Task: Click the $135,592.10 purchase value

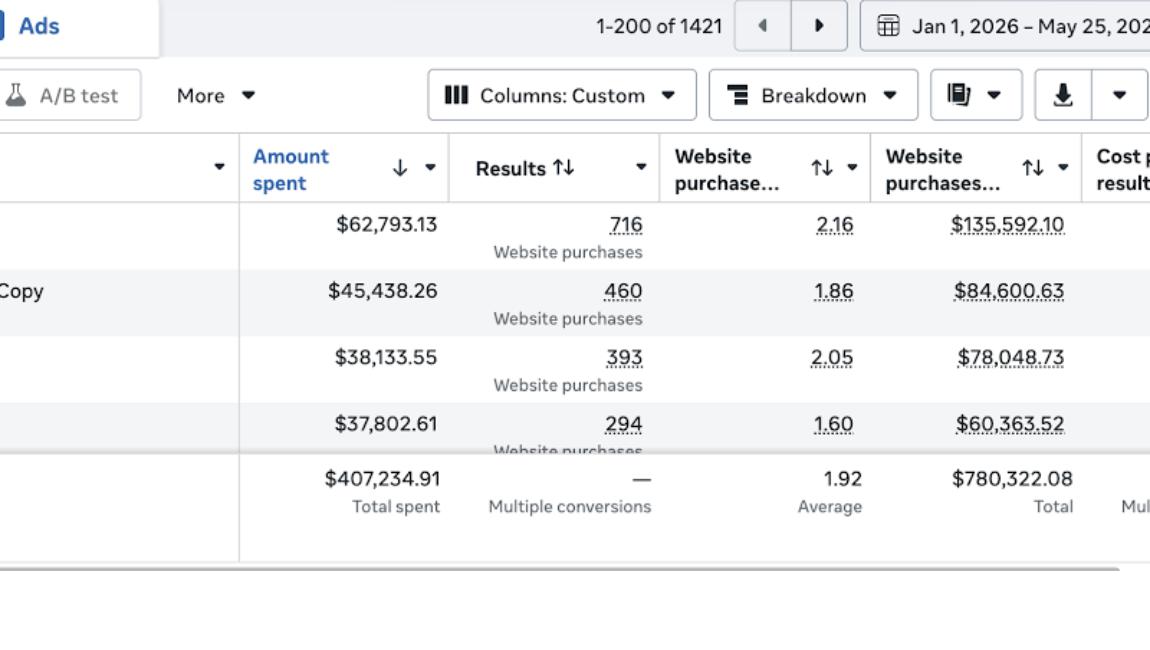Action: click(x=1008, y=224)
